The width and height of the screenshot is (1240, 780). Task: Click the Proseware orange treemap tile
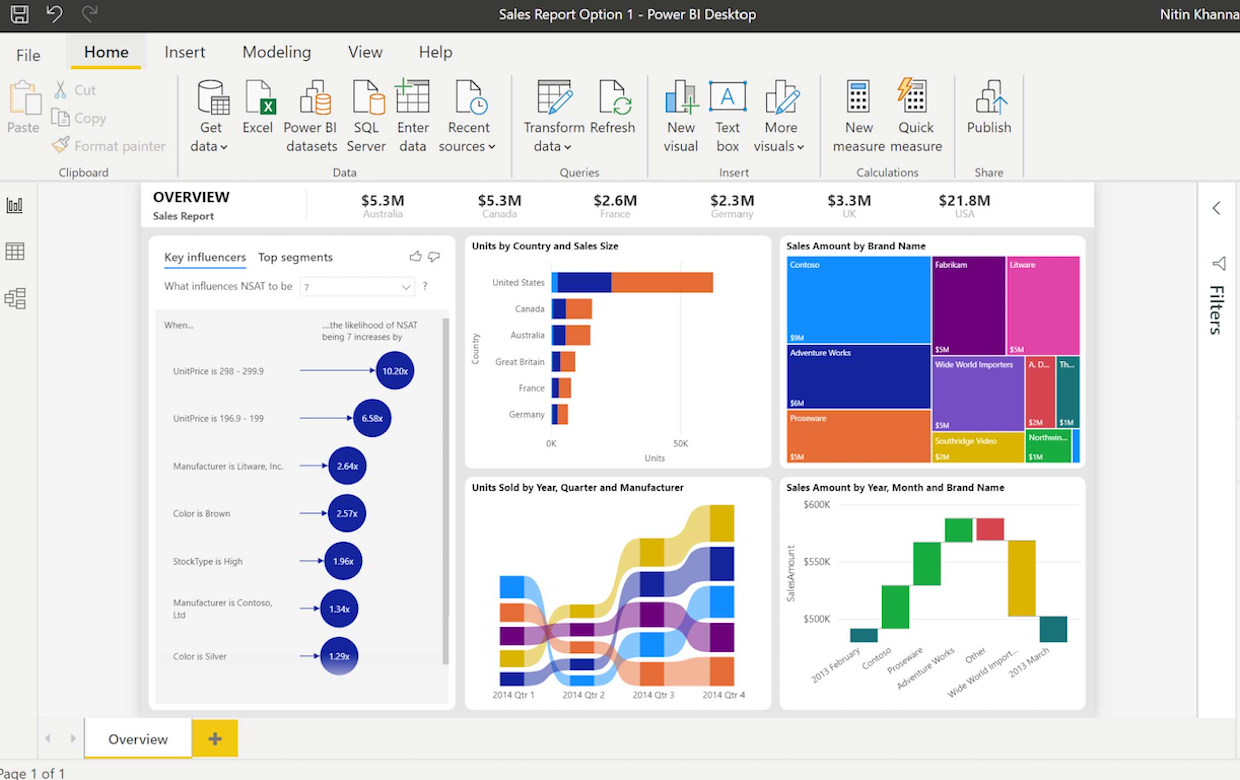click(x=859, y=436)
